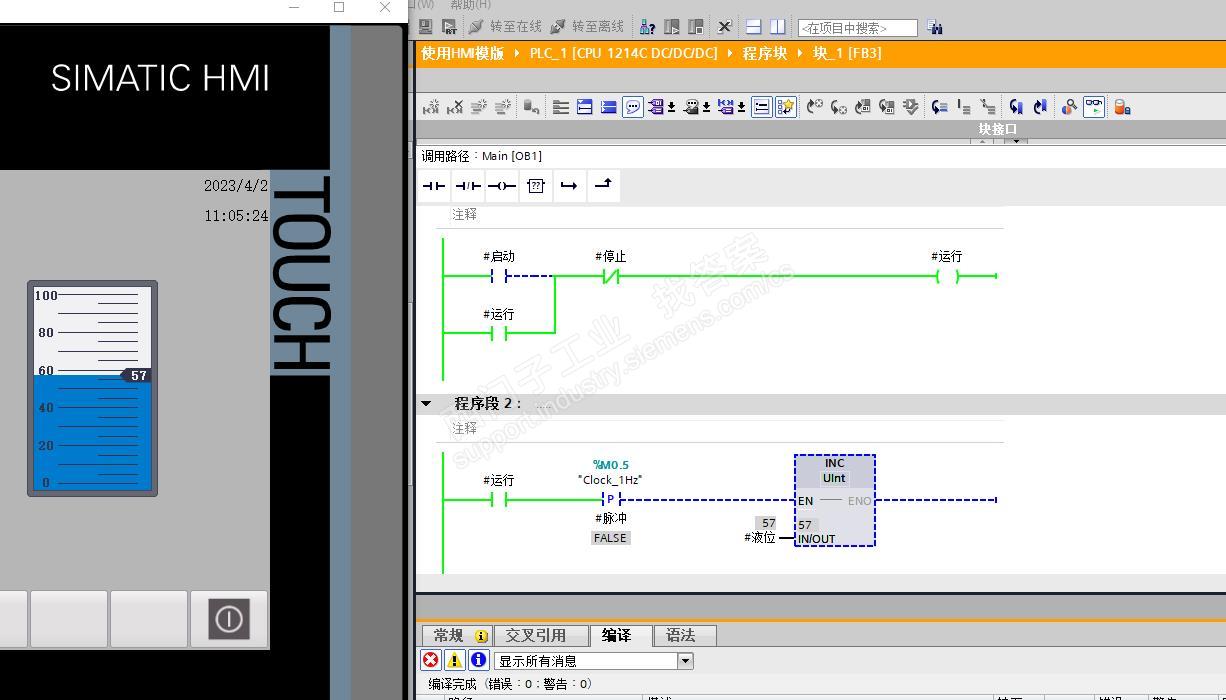Image resolution: width=1226 pixels, height=700 pixels.
Task: Click PLC_1 in the breadcrumb path
Action: (623, 53)
